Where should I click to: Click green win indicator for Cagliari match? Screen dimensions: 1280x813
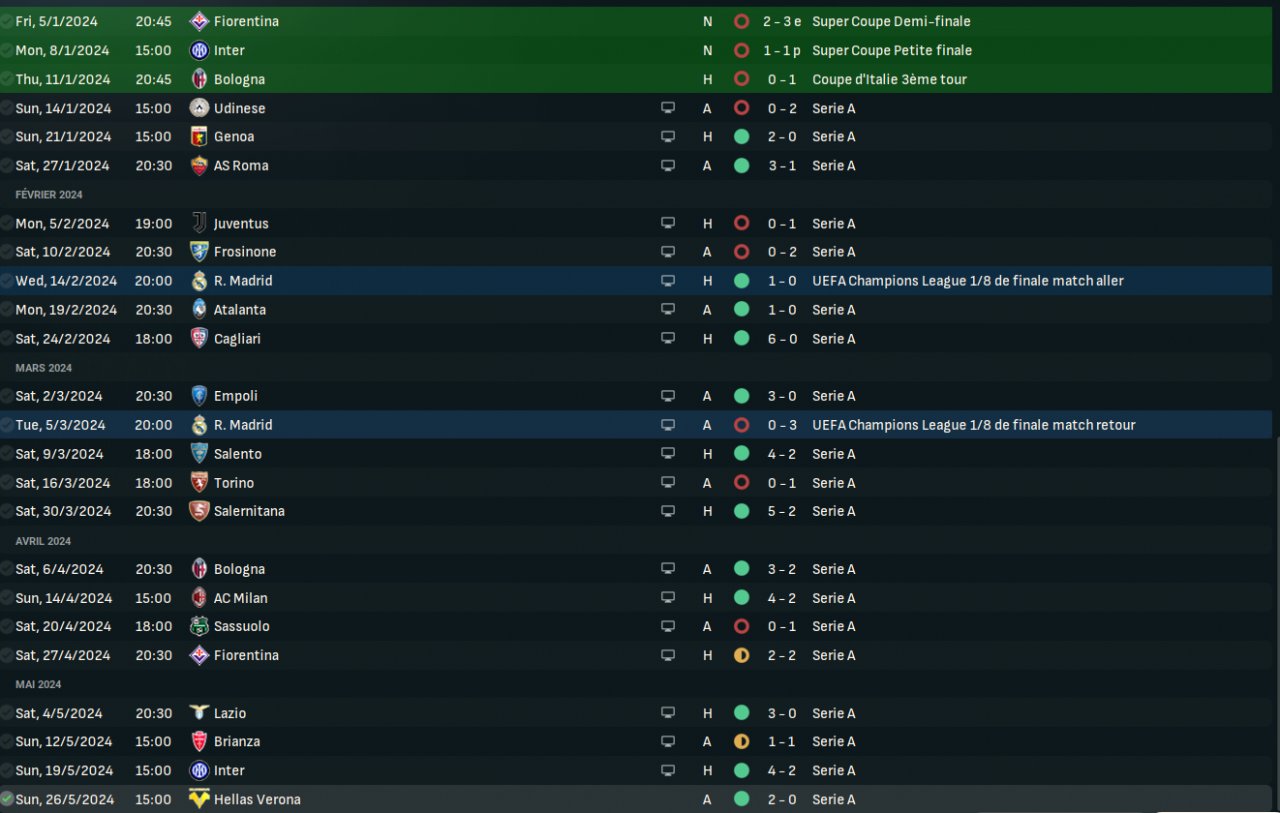(741, 339)
